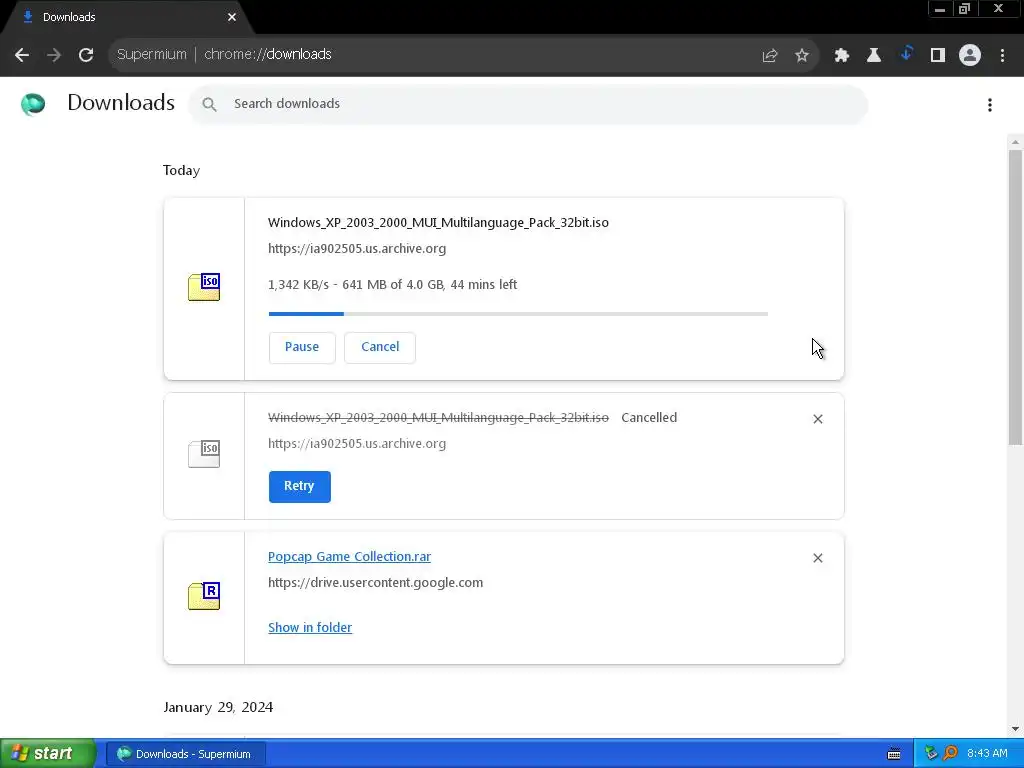Image resolution: width=1024 pixels, height=768 pixels.
Task: Cancel the active ISO download
Action: pyautogui.click(x=380, y=347)
